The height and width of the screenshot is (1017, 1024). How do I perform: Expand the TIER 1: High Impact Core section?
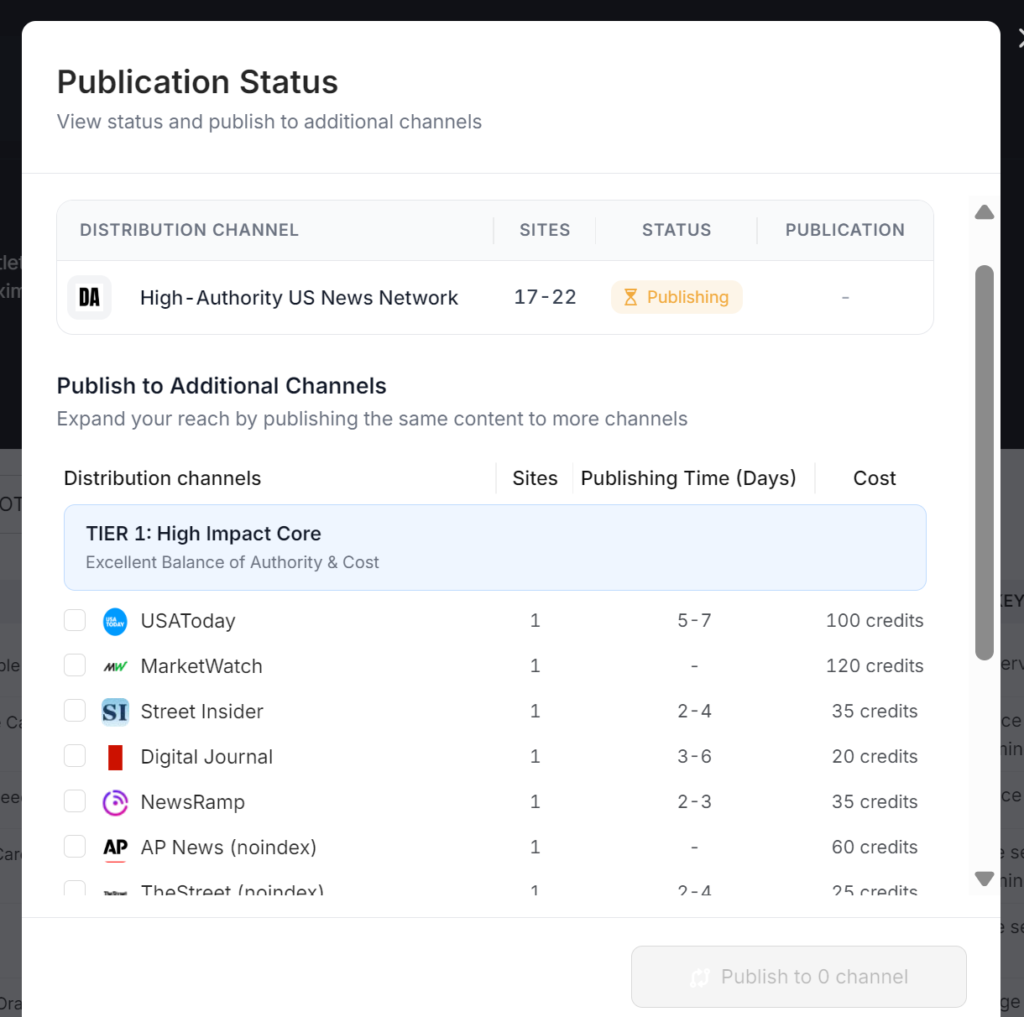495,546
